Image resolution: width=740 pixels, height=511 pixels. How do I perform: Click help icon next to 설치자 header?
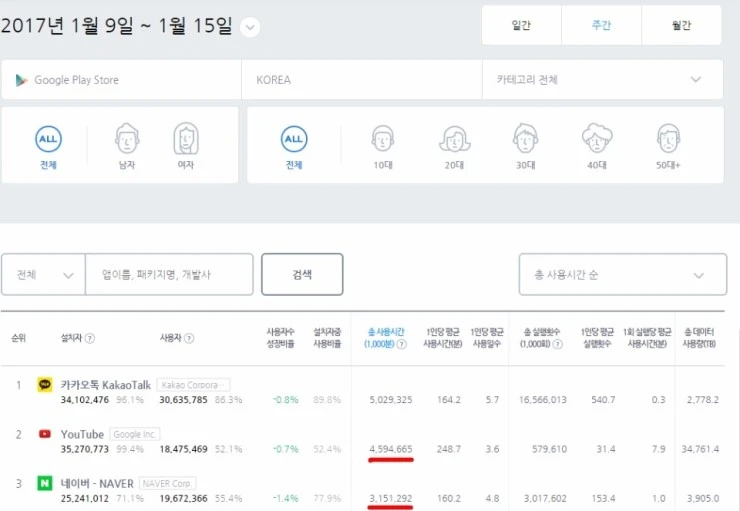90,338
